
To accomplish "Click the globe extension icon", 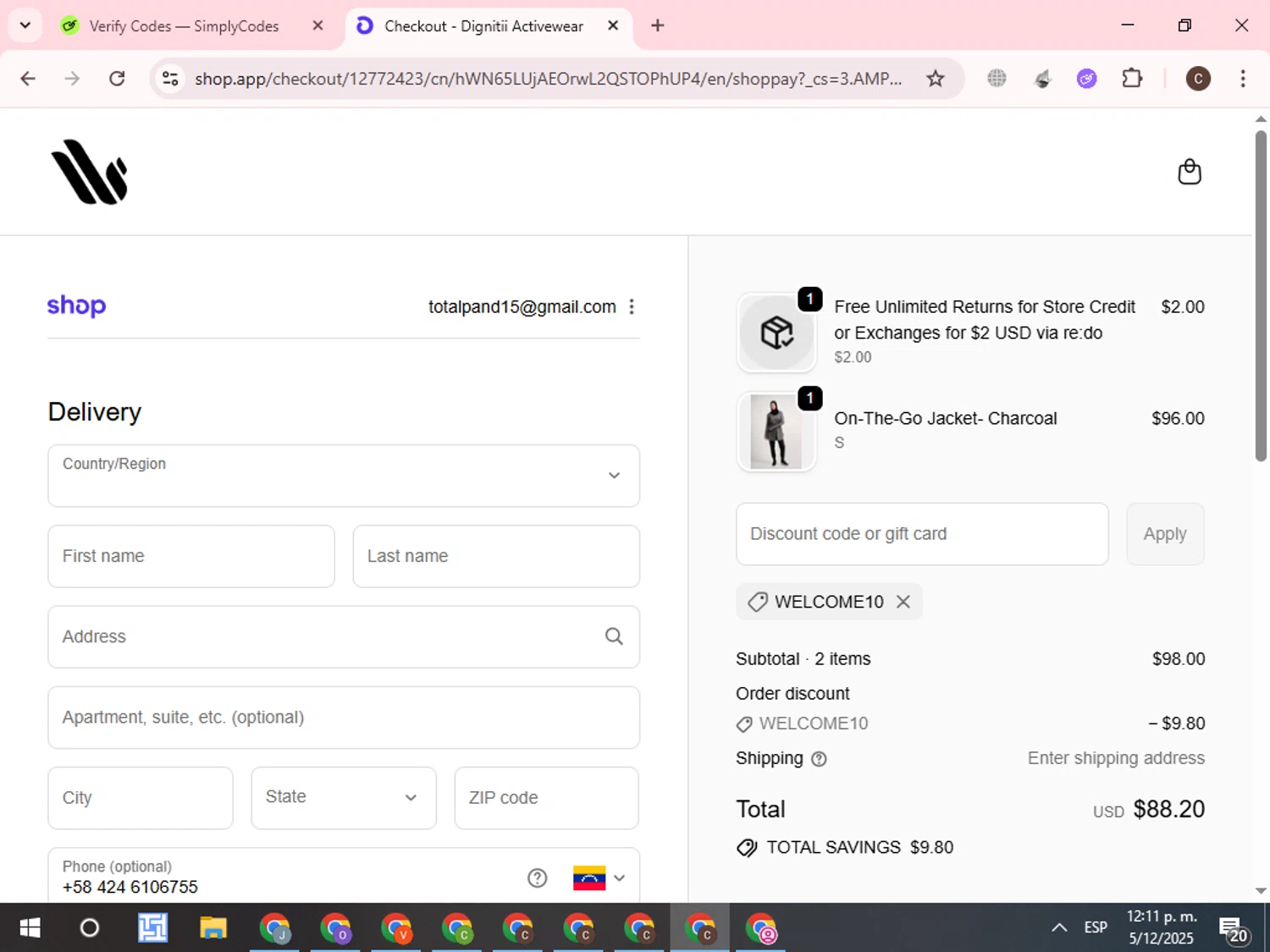I will coord(997,79).
